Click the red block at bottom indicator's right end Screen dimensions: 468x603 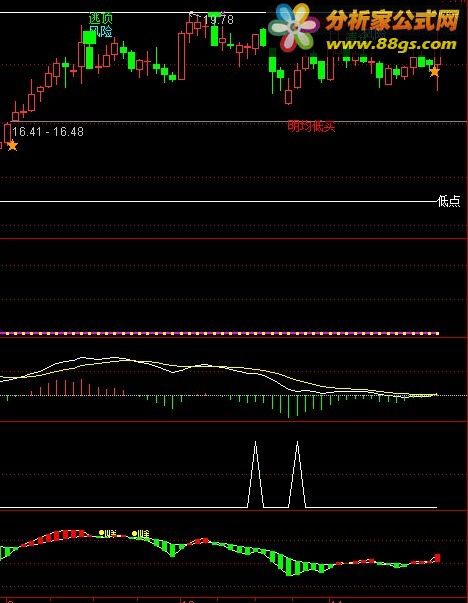pyautogui.click(x=438, y=558)
